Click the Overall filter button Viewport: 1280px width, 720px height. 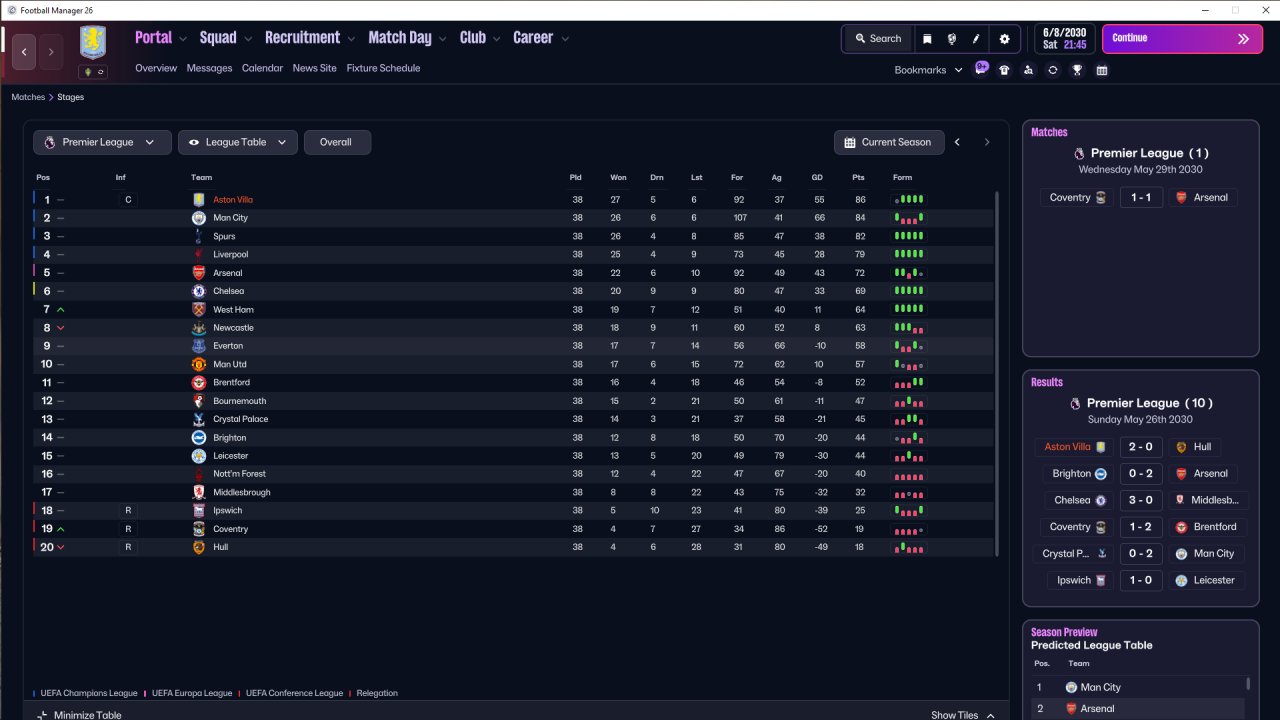(x=337, y=142)
